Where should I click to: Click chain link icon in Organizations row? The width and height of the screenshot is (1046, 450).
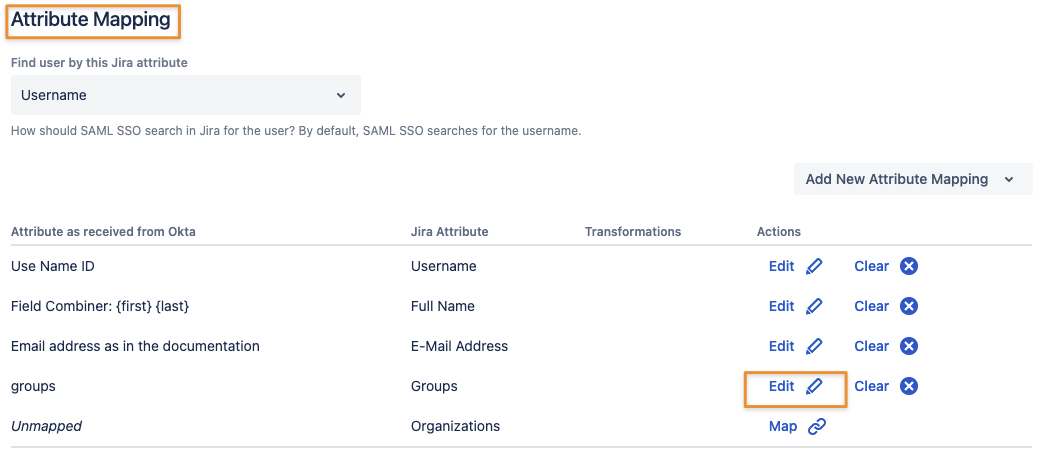click(817, 426)
